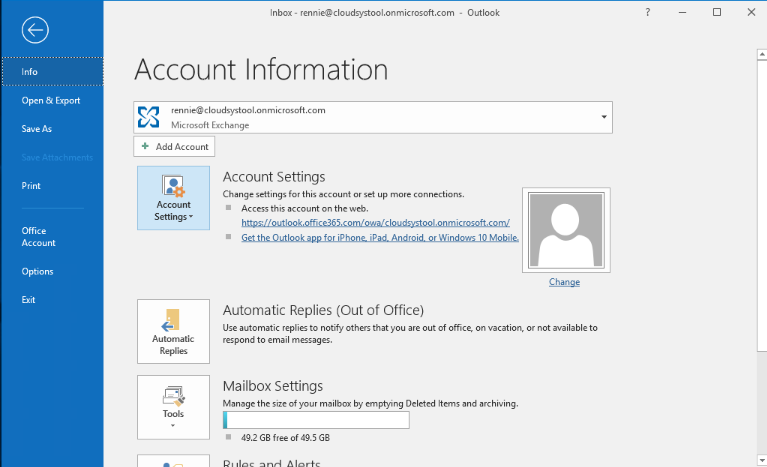Follow the Get the Outlook app link
Viewport: 767px width, 467px height.
(x=380, y=238)
